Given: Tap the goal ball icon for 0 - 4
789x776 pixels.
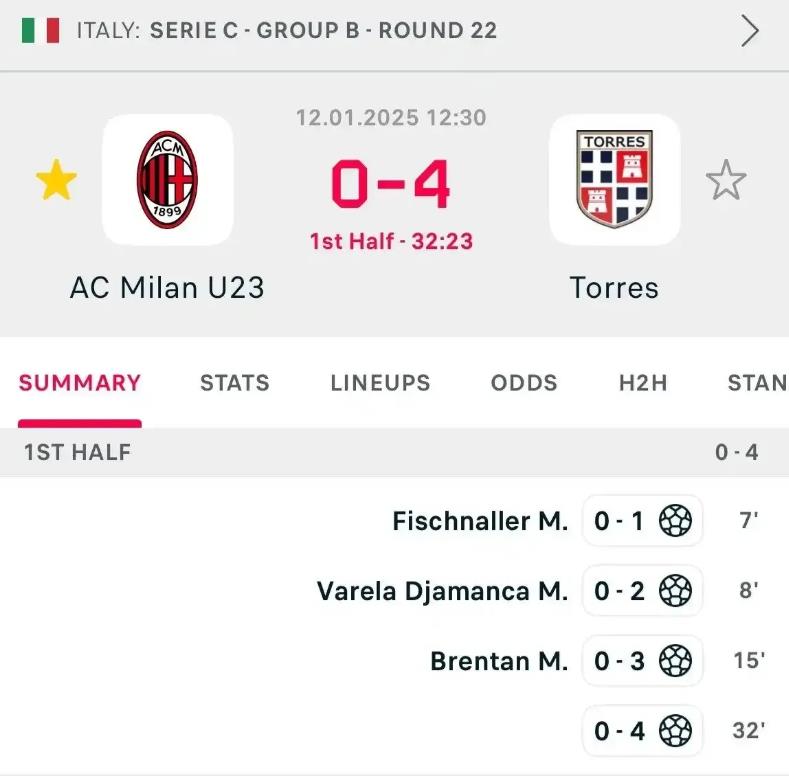Looking at the screenshot, I should [675, 731].
